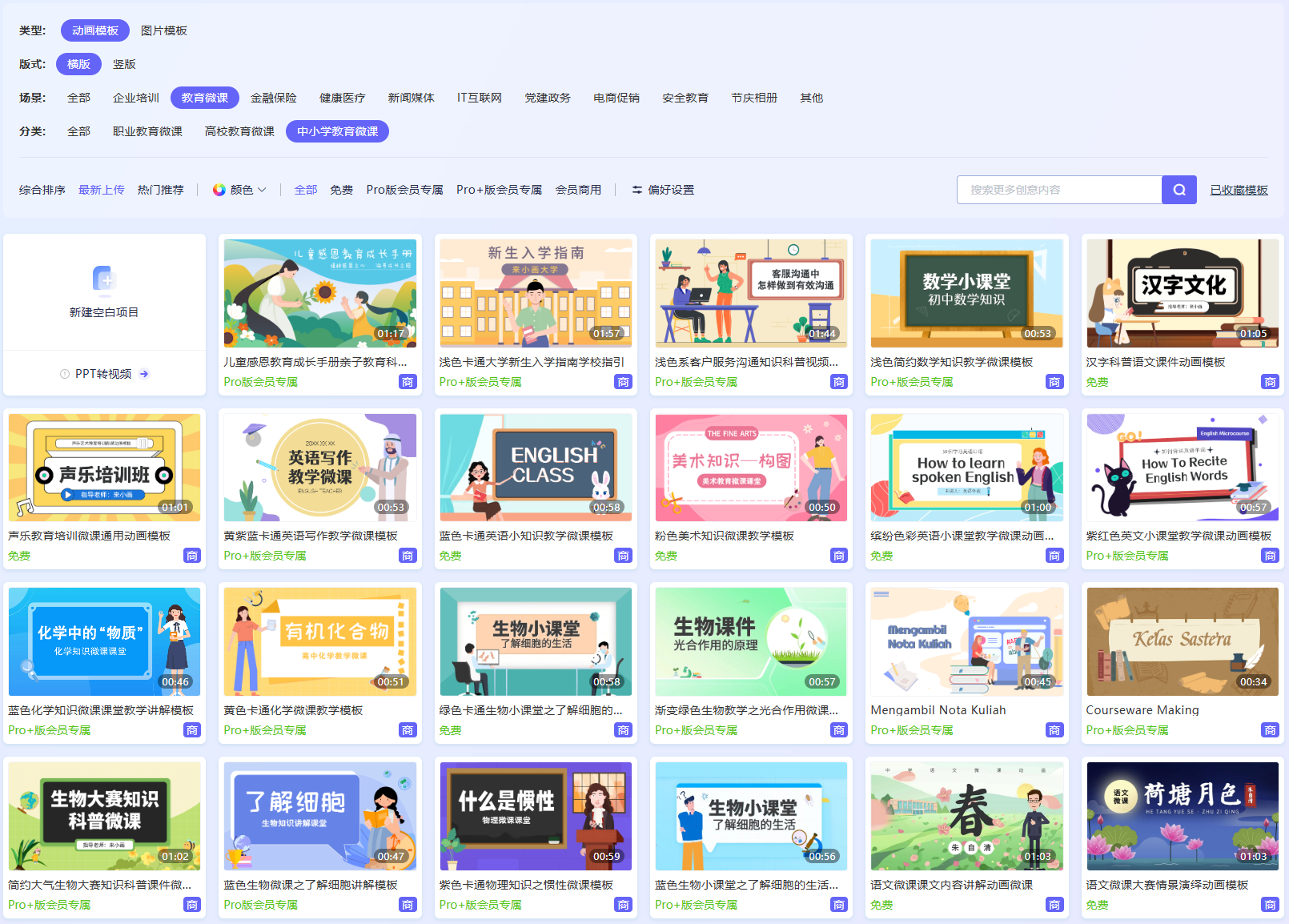Switch layout to 竖版
1289x924 pixels.
pyautogui.click(x=124, y=64)
